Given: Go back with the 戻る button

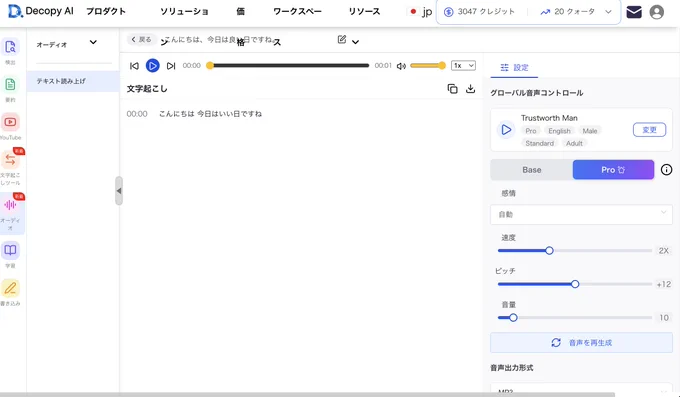Looking at the screenshot, I should (x=141, y=39).
